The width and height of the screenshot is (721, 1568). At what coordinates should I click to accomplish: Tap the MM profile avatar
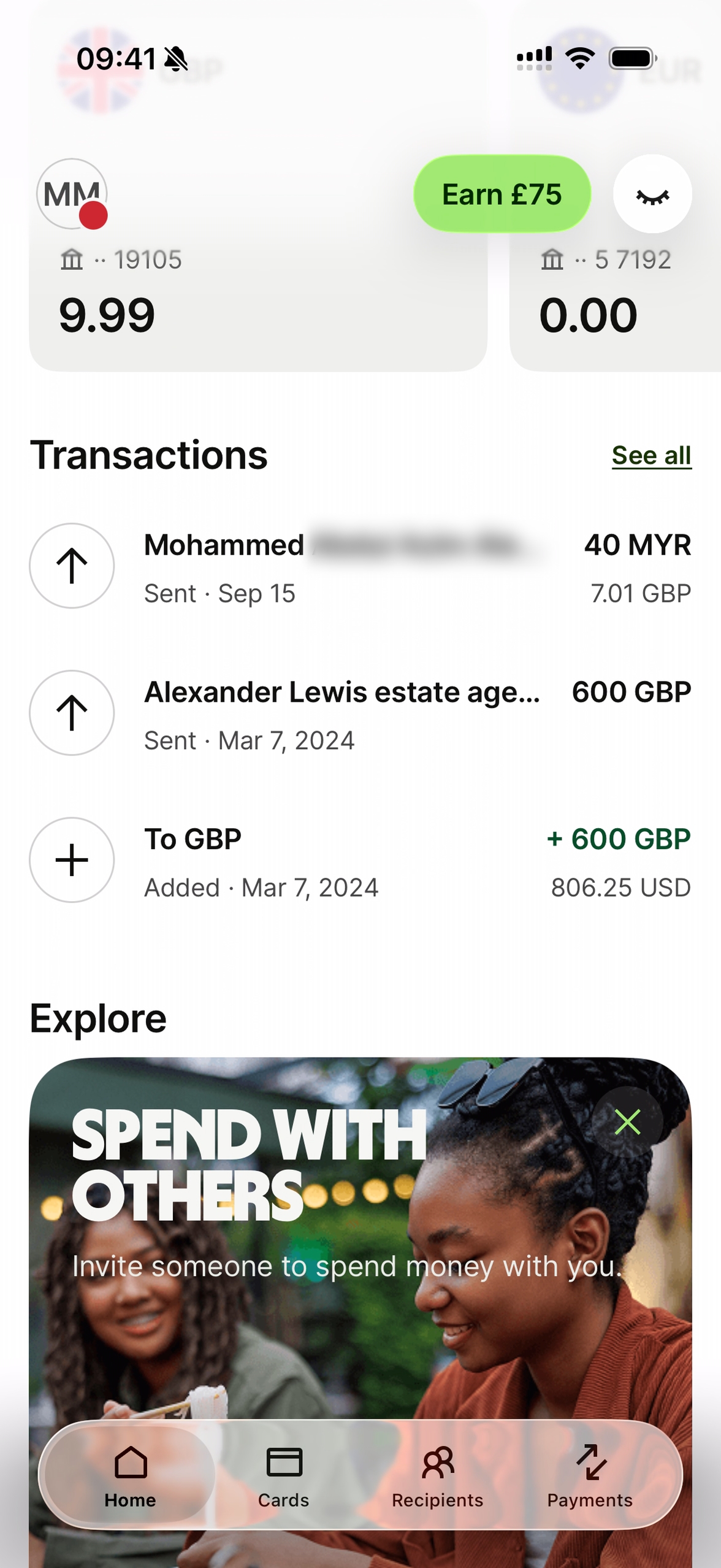point(72,194)
